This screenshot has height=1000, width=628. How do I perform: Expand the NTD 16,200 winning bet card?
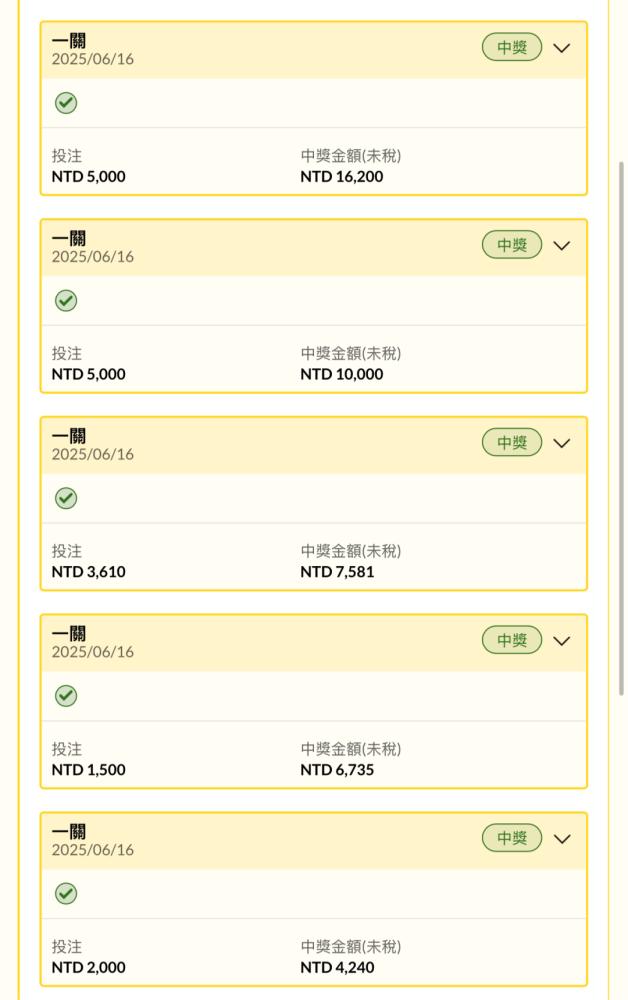(x=562, y=48)
